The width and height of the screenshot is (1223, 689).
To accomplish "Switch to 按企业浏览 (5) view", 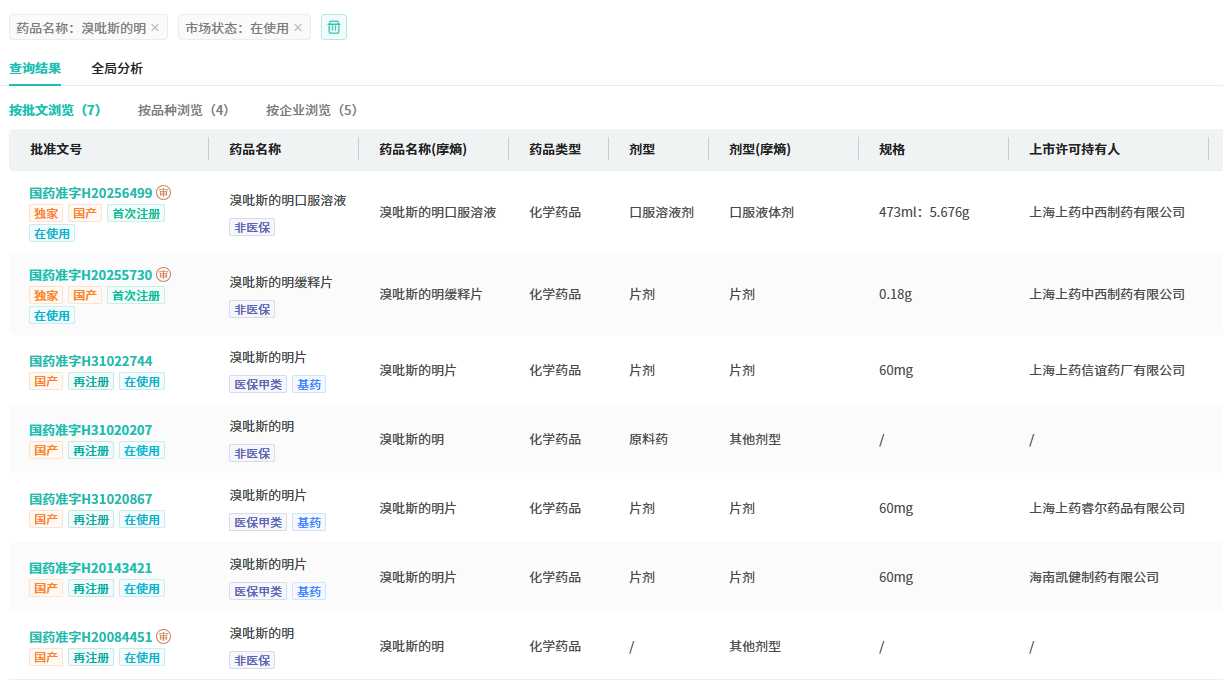I will click(x=311, y=110).
